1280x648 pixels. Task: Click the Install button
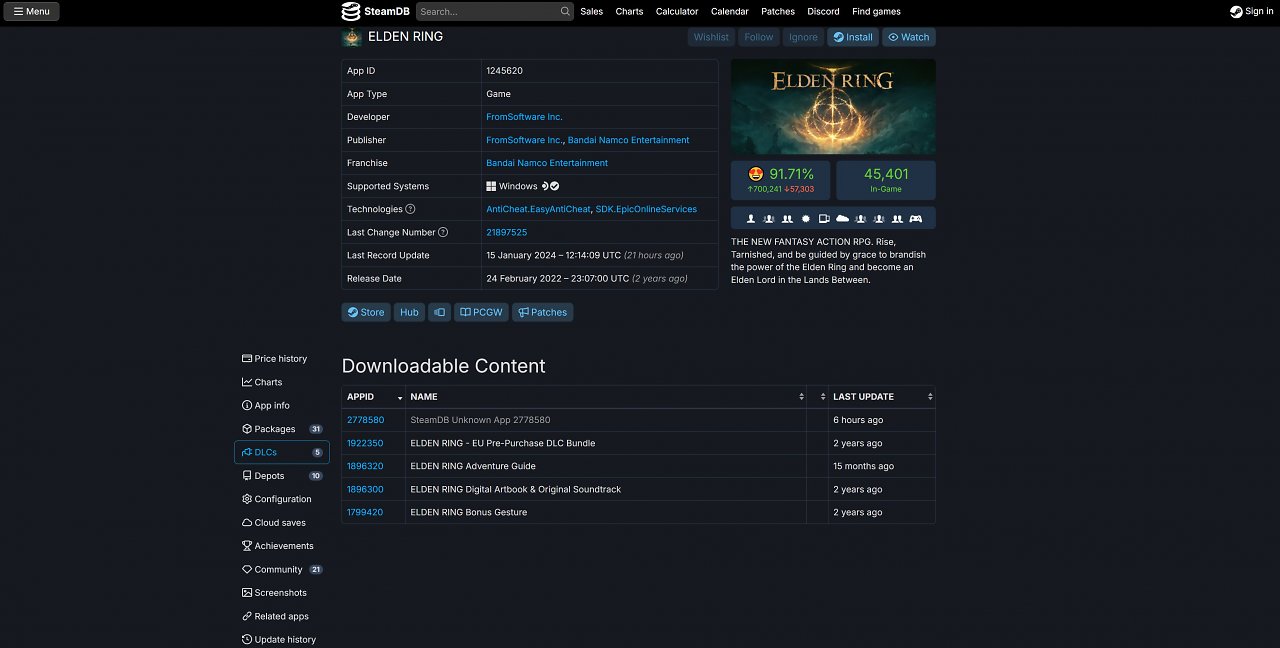(x=853, y=37)
